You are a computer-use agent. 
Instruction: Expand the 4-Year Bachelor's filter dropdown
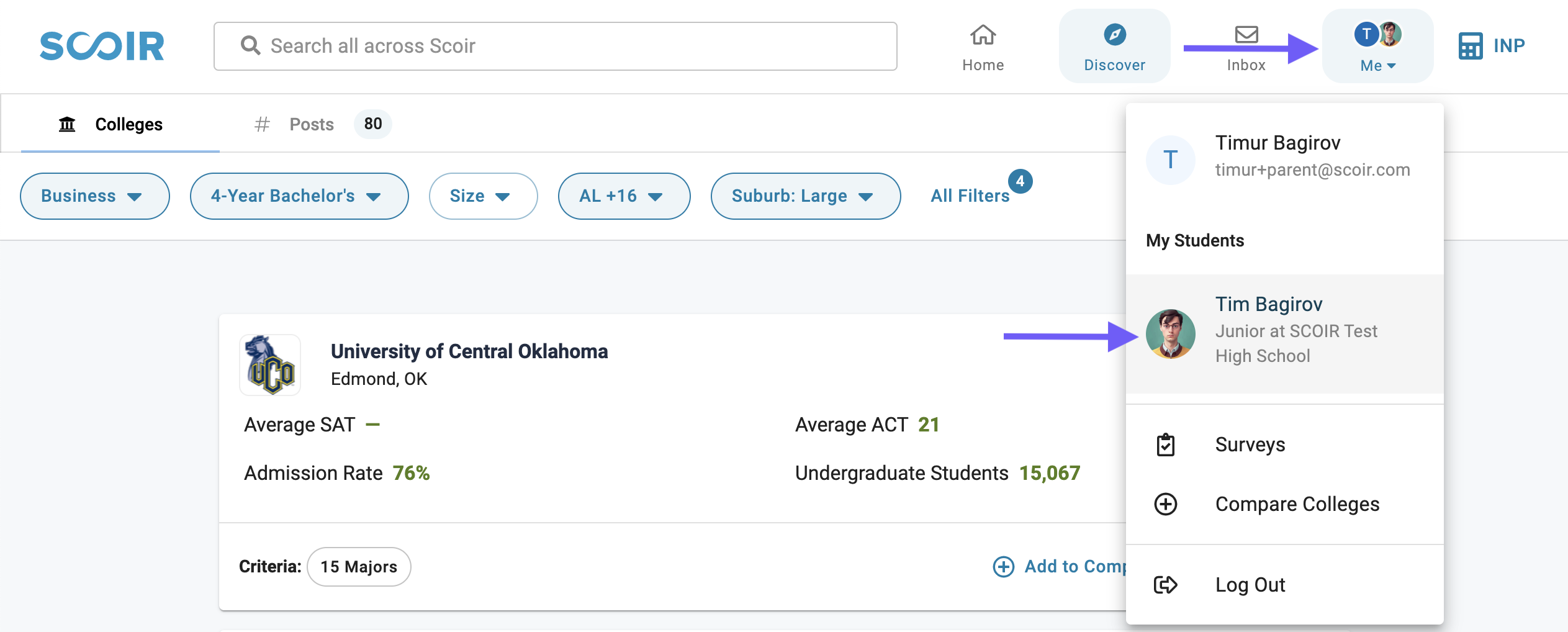click(299, 196)
